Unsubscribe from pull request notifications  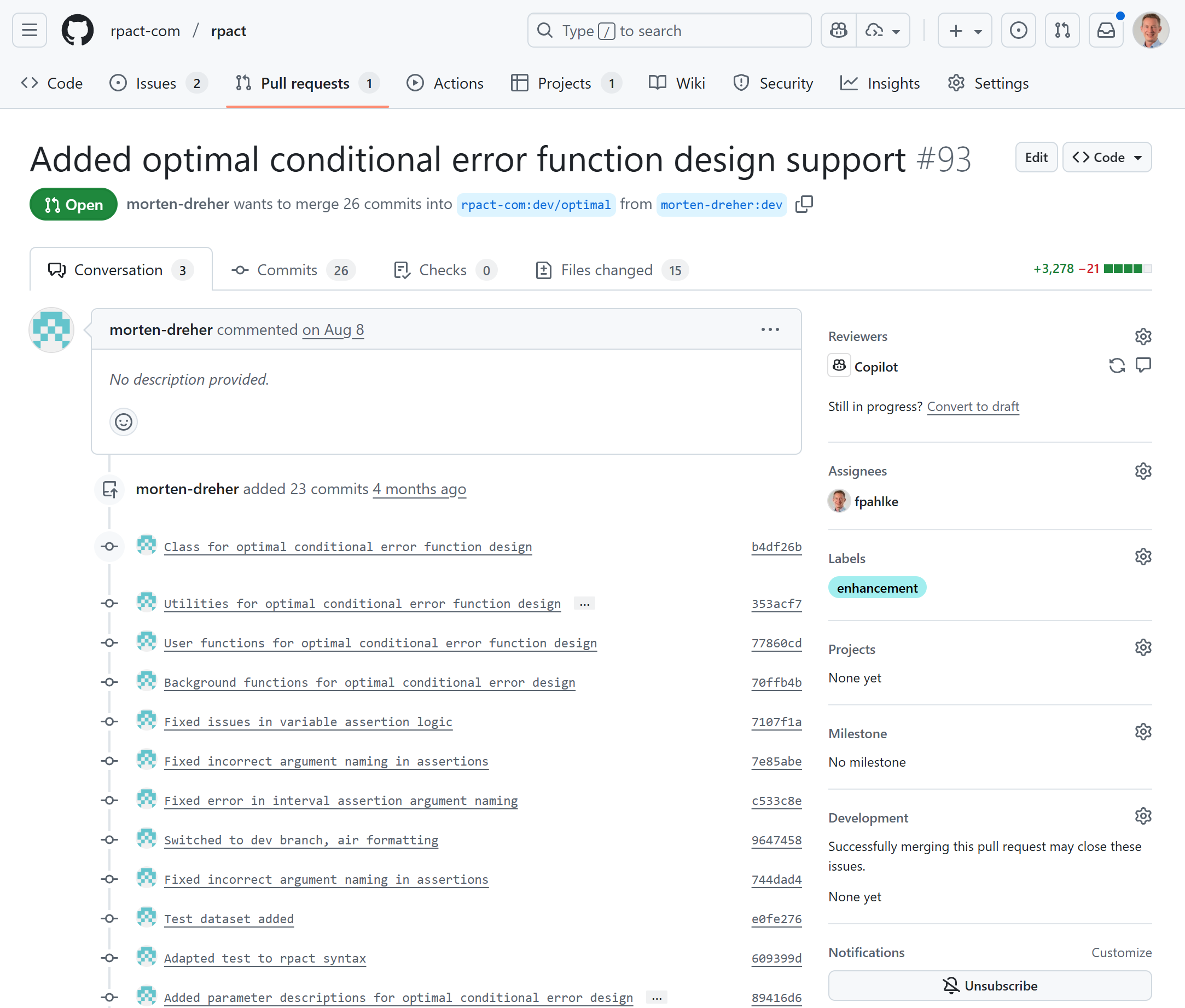[x=990, y=986]
